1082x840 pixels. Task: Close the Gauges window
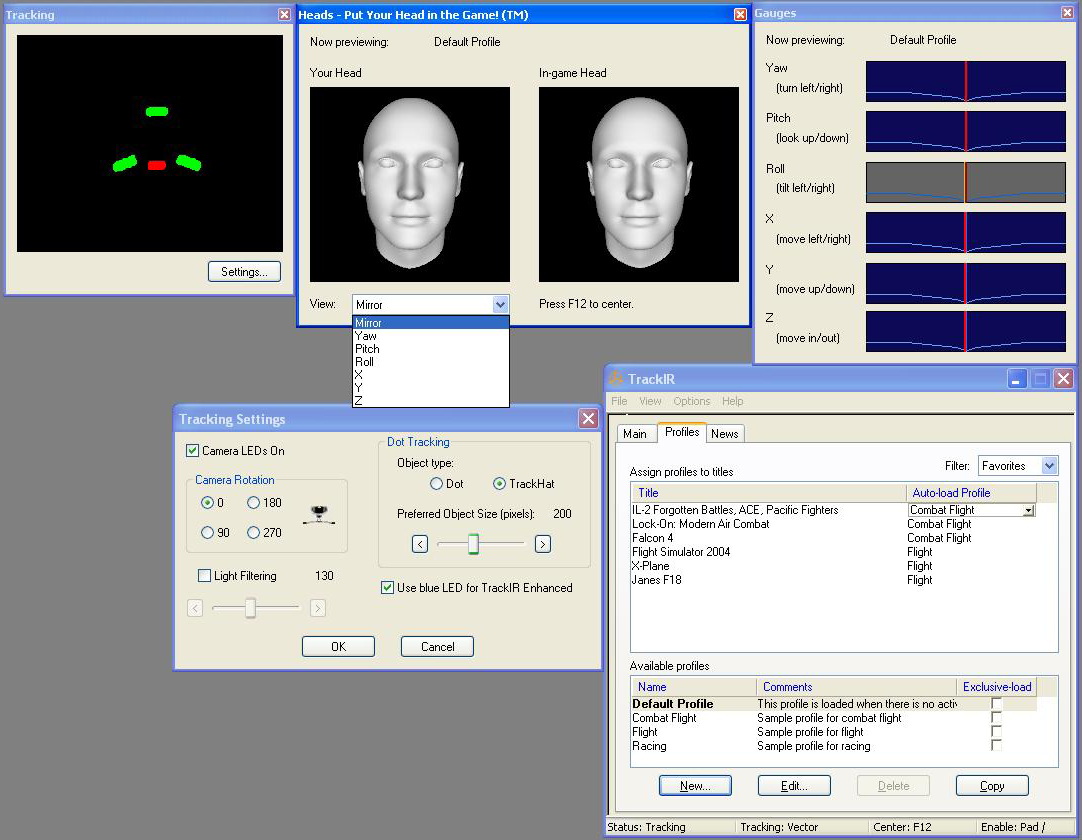click(1066, 12)
